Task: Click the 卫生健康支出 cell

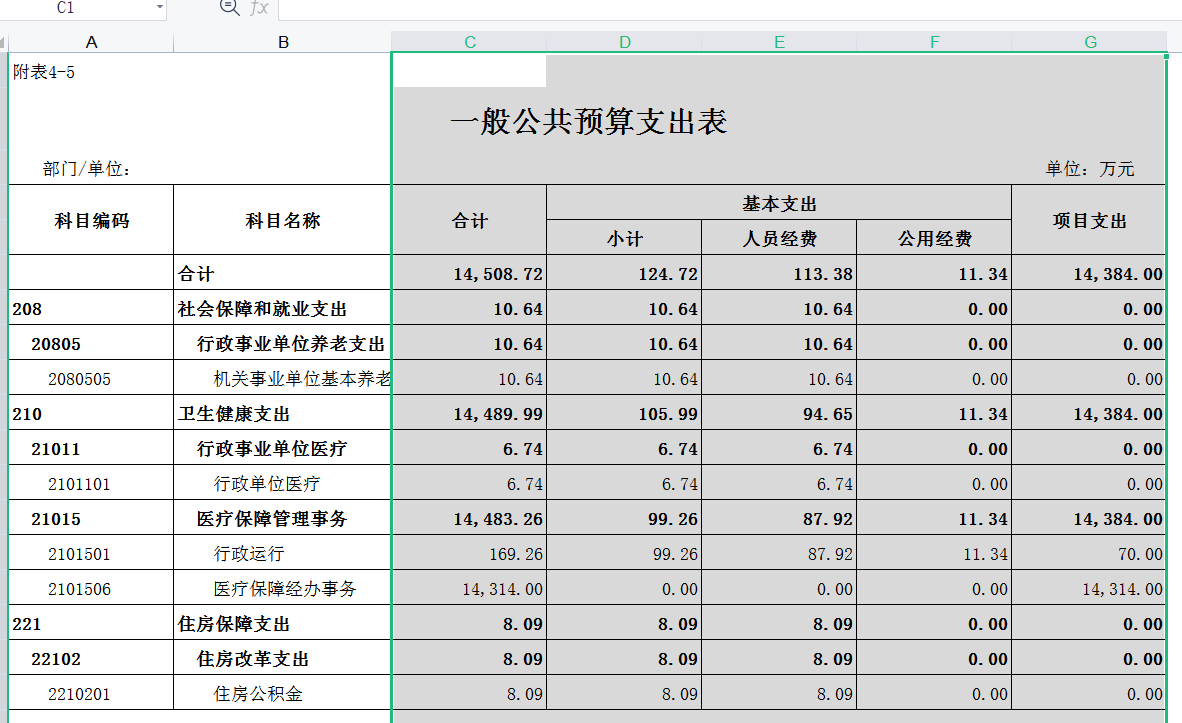Action: point(283,413)
